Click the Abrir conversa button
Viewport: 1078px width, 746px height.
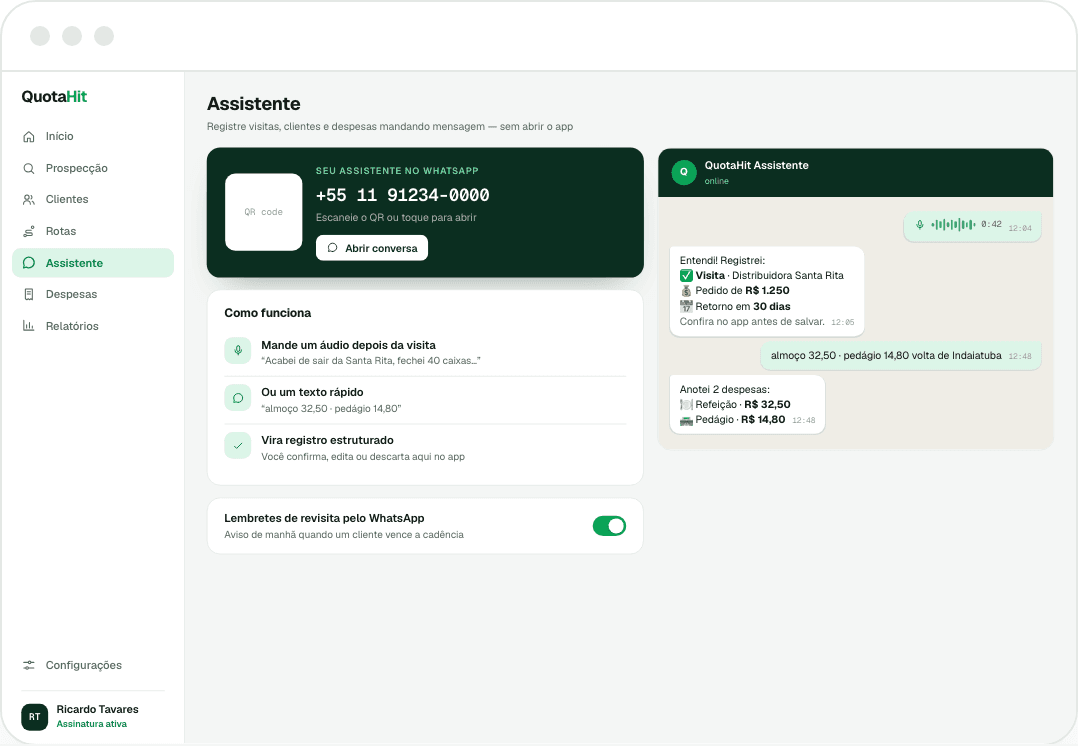pos(372,248)
